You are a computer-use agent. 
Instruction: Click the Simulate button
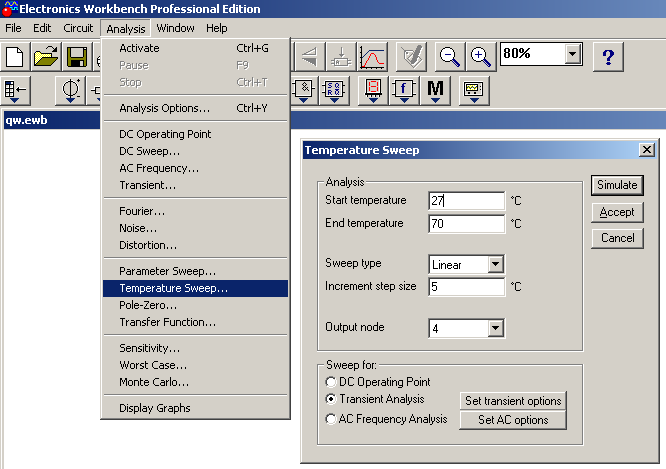tap(617, 185)
